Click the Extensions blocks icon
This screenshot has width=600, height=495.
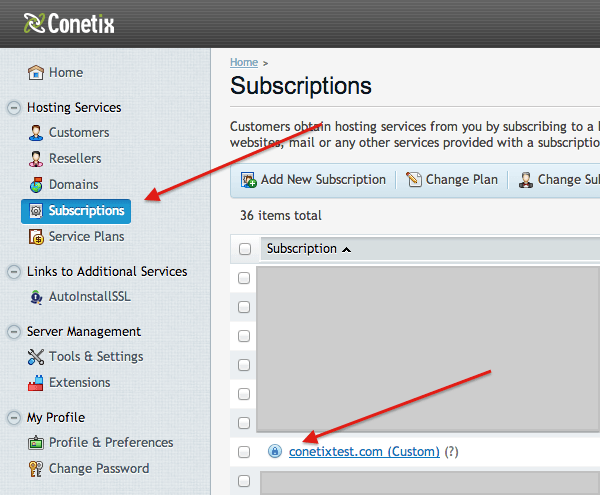click(36, 383)
